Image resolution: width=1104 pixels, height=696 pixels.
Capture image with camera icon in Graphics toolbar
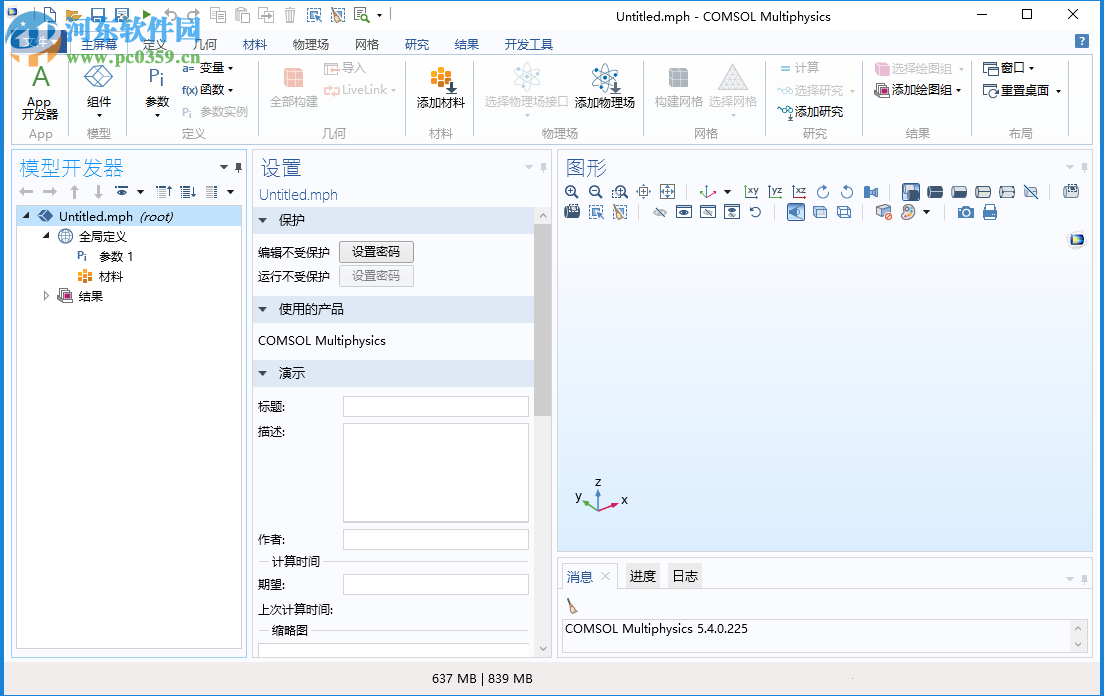coord(964,211)
